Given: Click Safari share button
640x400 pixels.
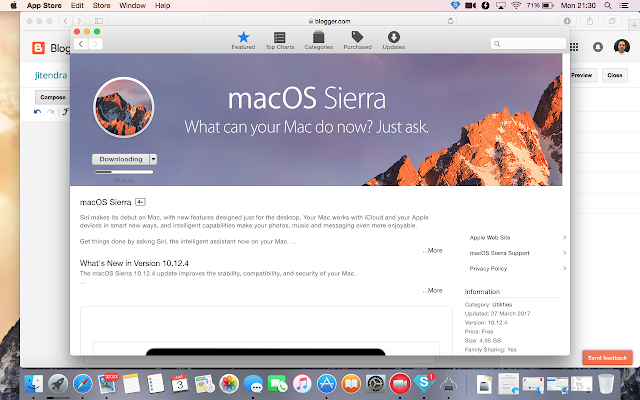Looking at the screenshot, I should [x=590, y=21].
